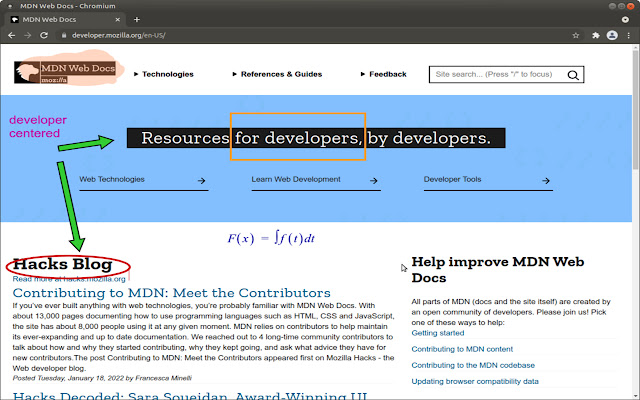The image size is (640, 400).
Task: Open the Hacks Decoded: Sara Soueidan article link
Action: click(190, 395)
